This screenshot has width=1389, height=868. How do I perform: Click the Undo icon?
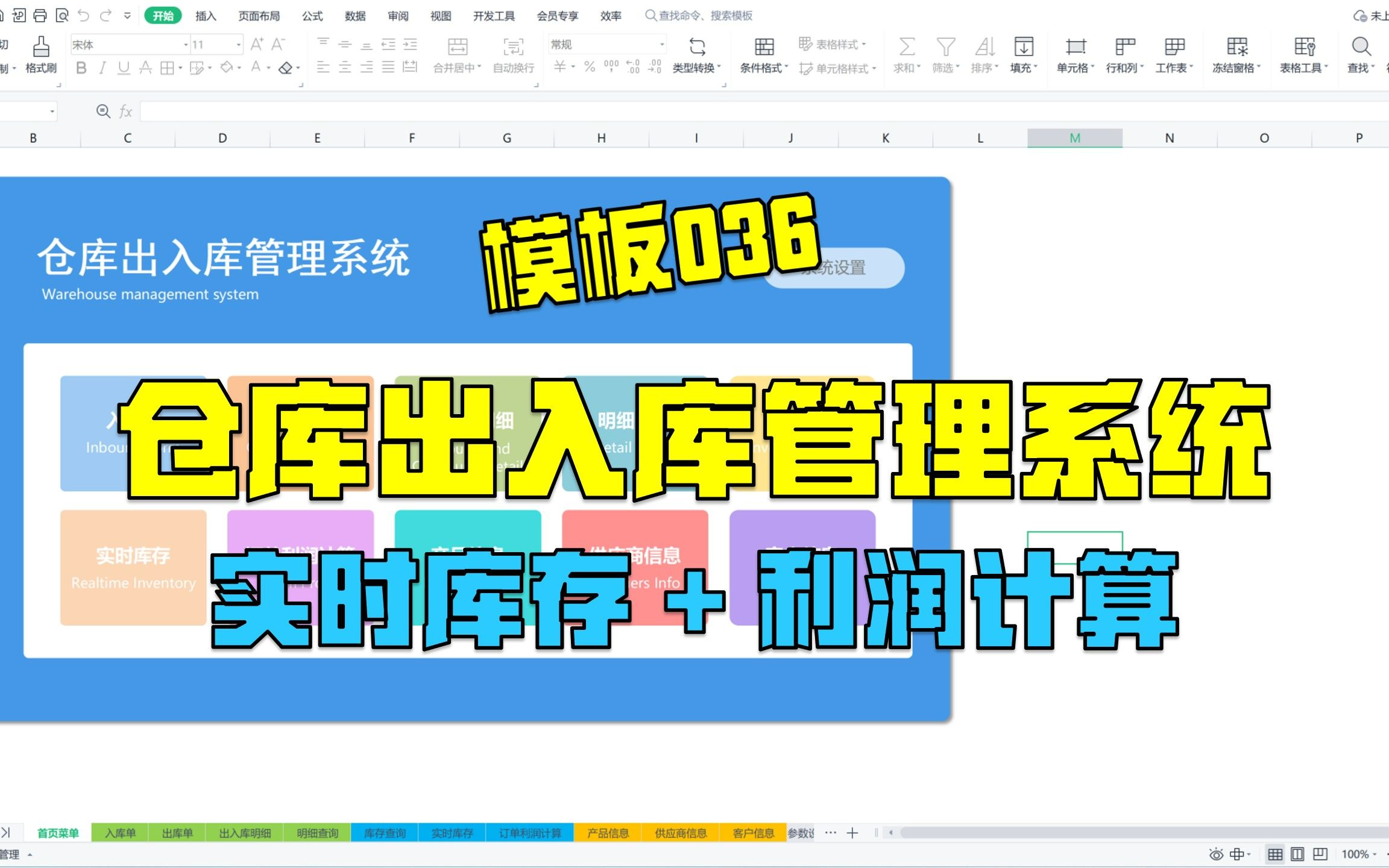tap(83, 15)
